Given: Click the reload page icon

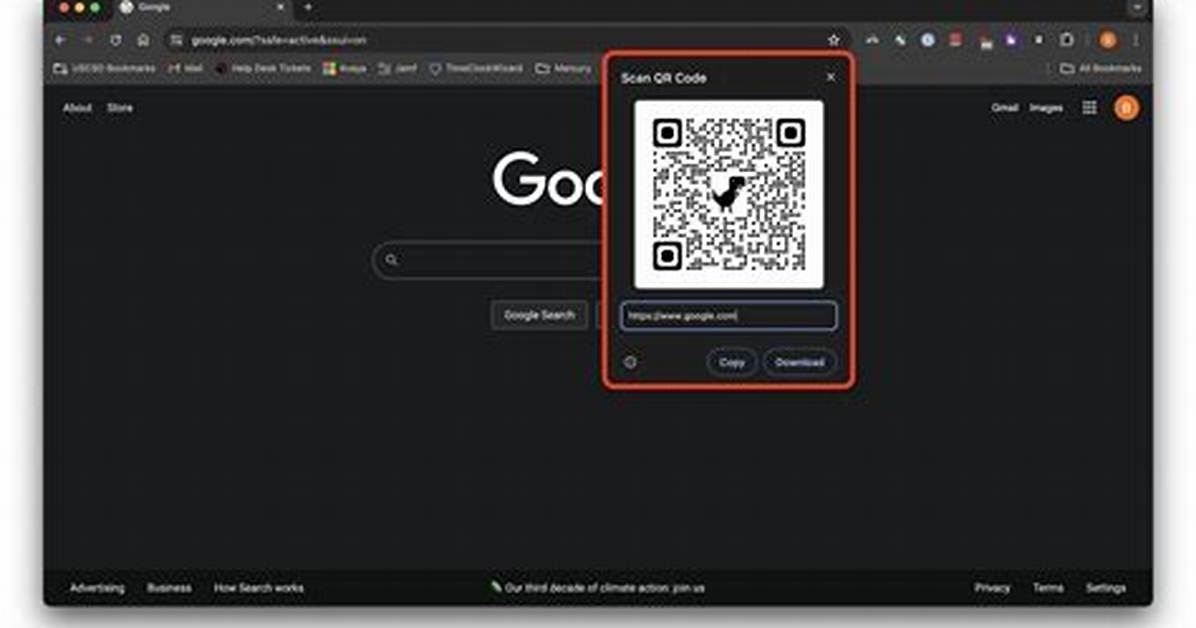Looking at the screenshot, I should point(116,40).
